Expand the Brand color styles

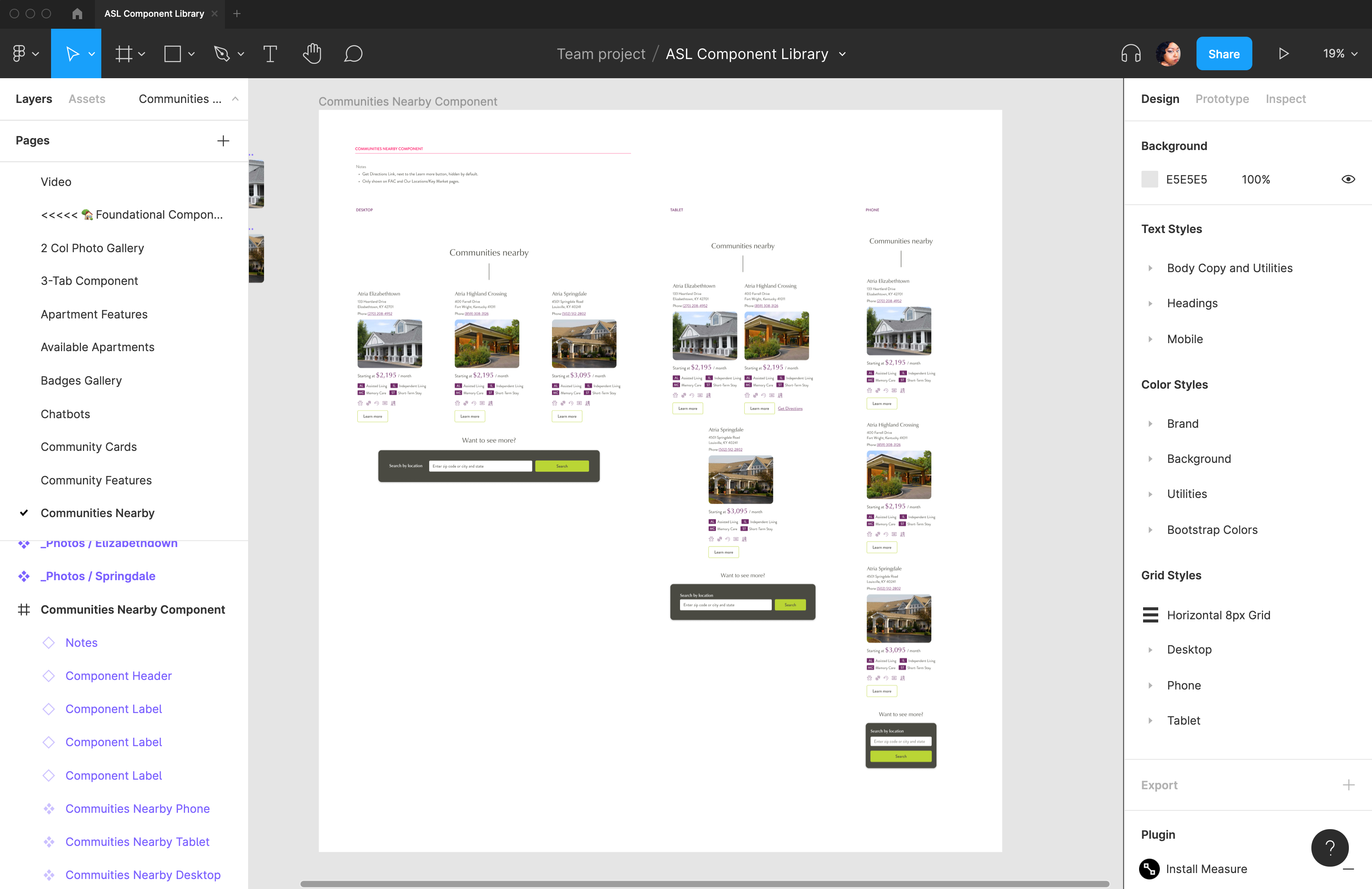1150,423
